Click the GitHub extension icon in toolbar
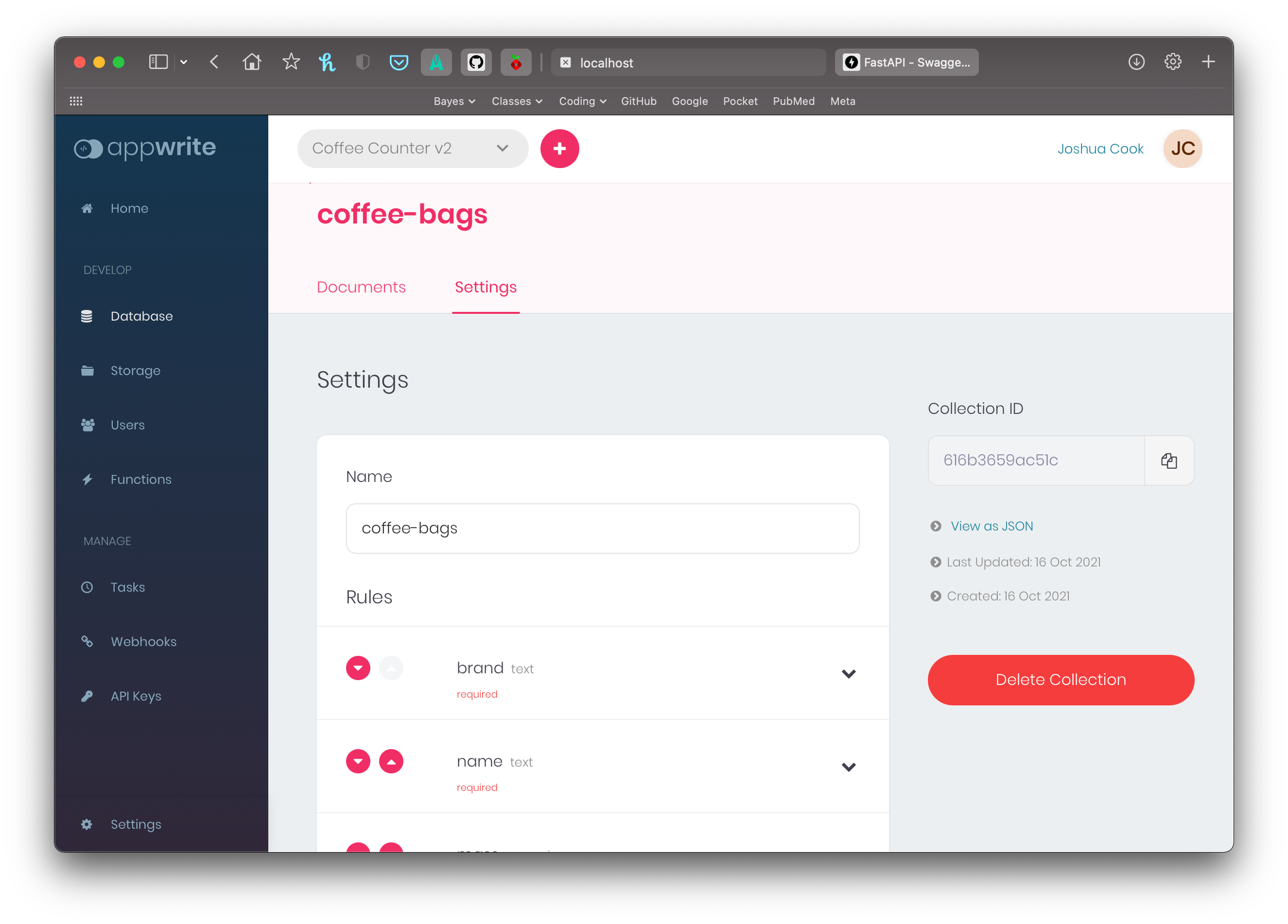This screenshot has width=1288, height=924. pyautogui.click(x=476, y=63)
